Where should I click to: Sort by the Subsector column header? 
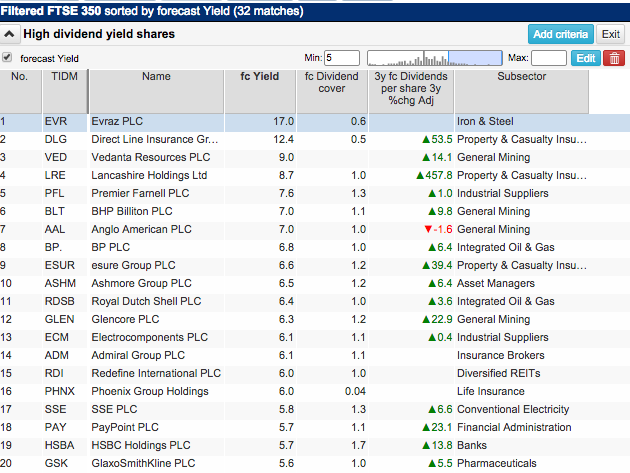tap(522, 92)
